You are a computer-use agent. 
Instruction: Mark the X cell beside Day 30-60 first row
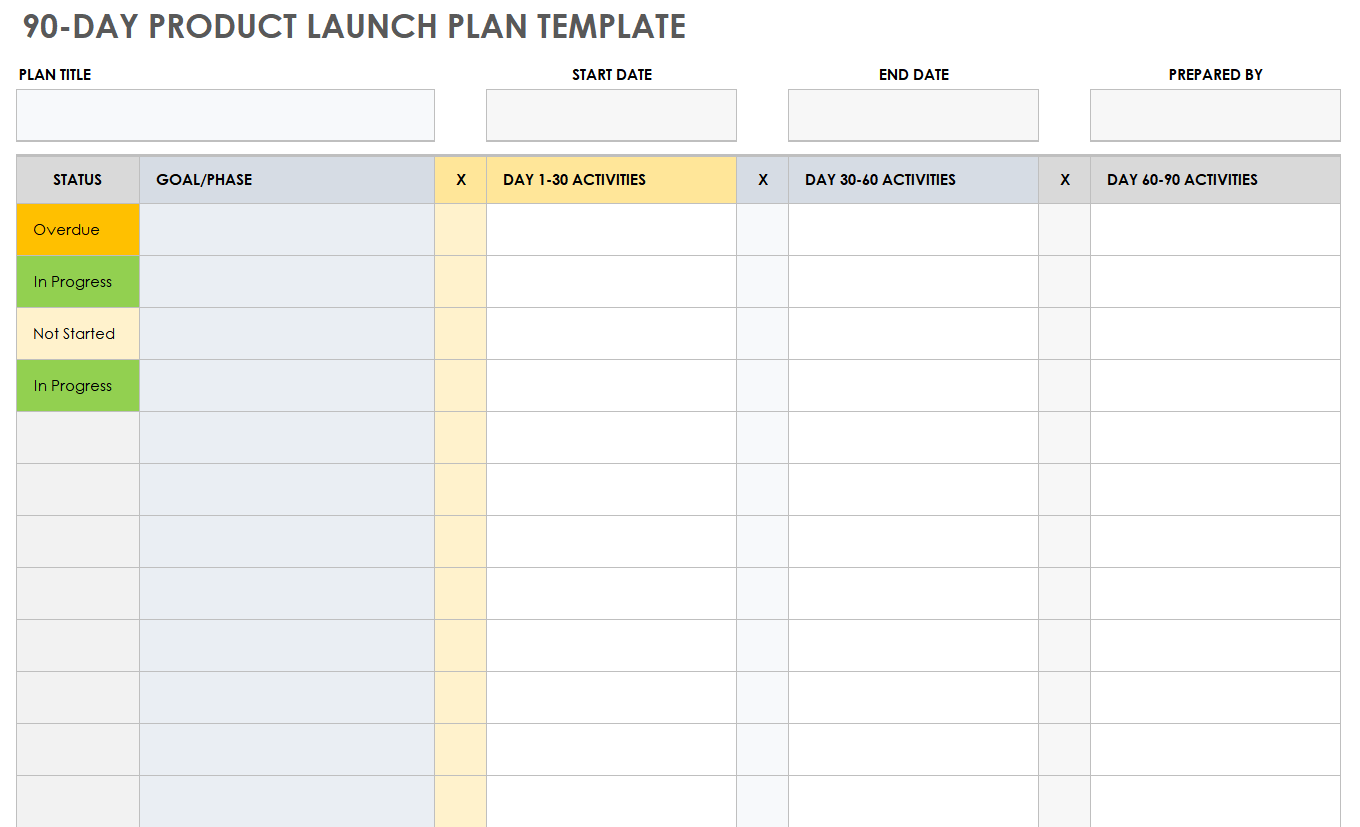763,230
